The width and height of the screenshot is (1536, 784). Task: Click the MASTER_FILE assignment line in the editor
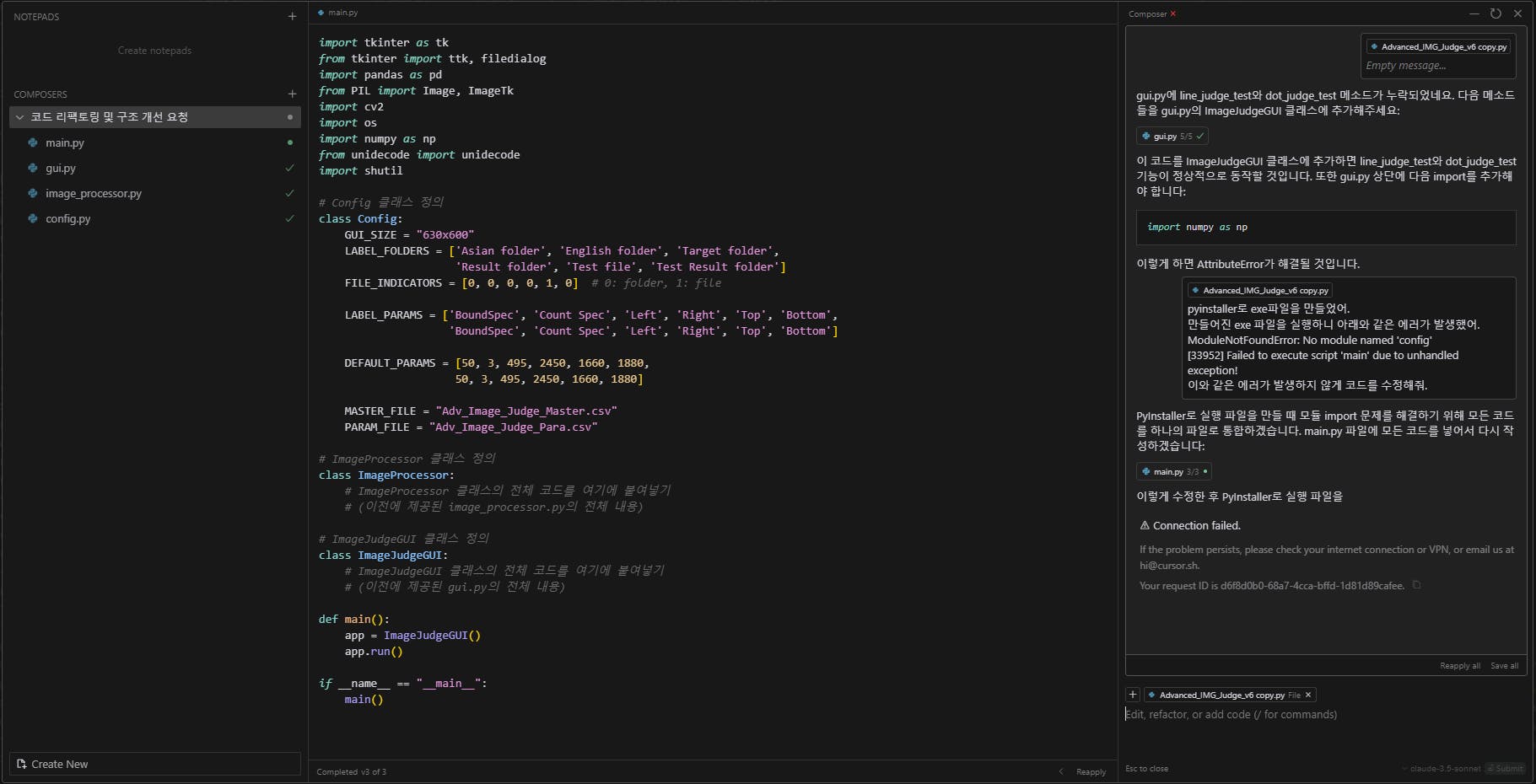481,411
